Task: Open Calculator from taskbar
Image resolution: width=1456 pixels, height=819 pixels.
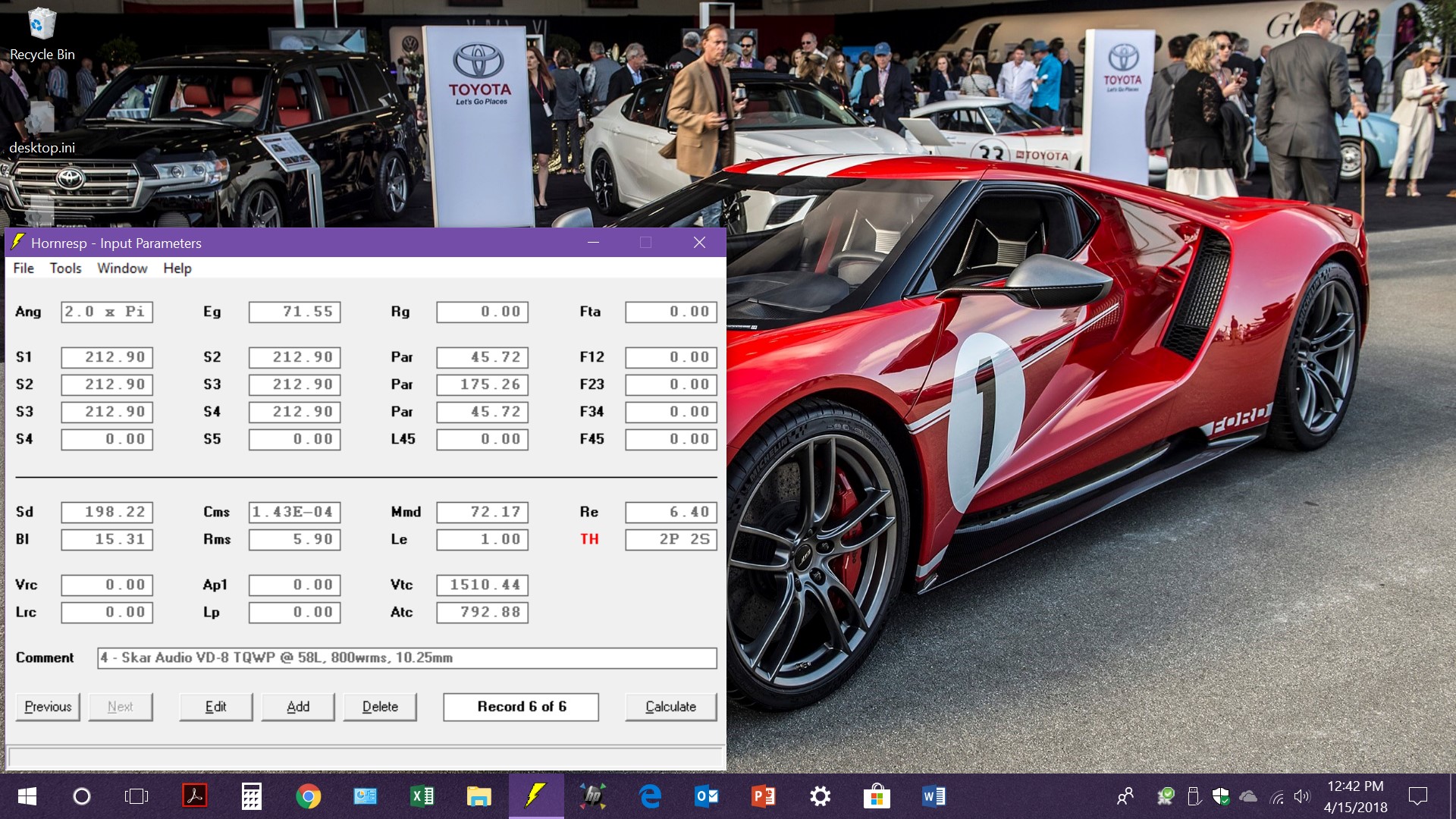Action: pyautogui.click(x=252, y=796)
